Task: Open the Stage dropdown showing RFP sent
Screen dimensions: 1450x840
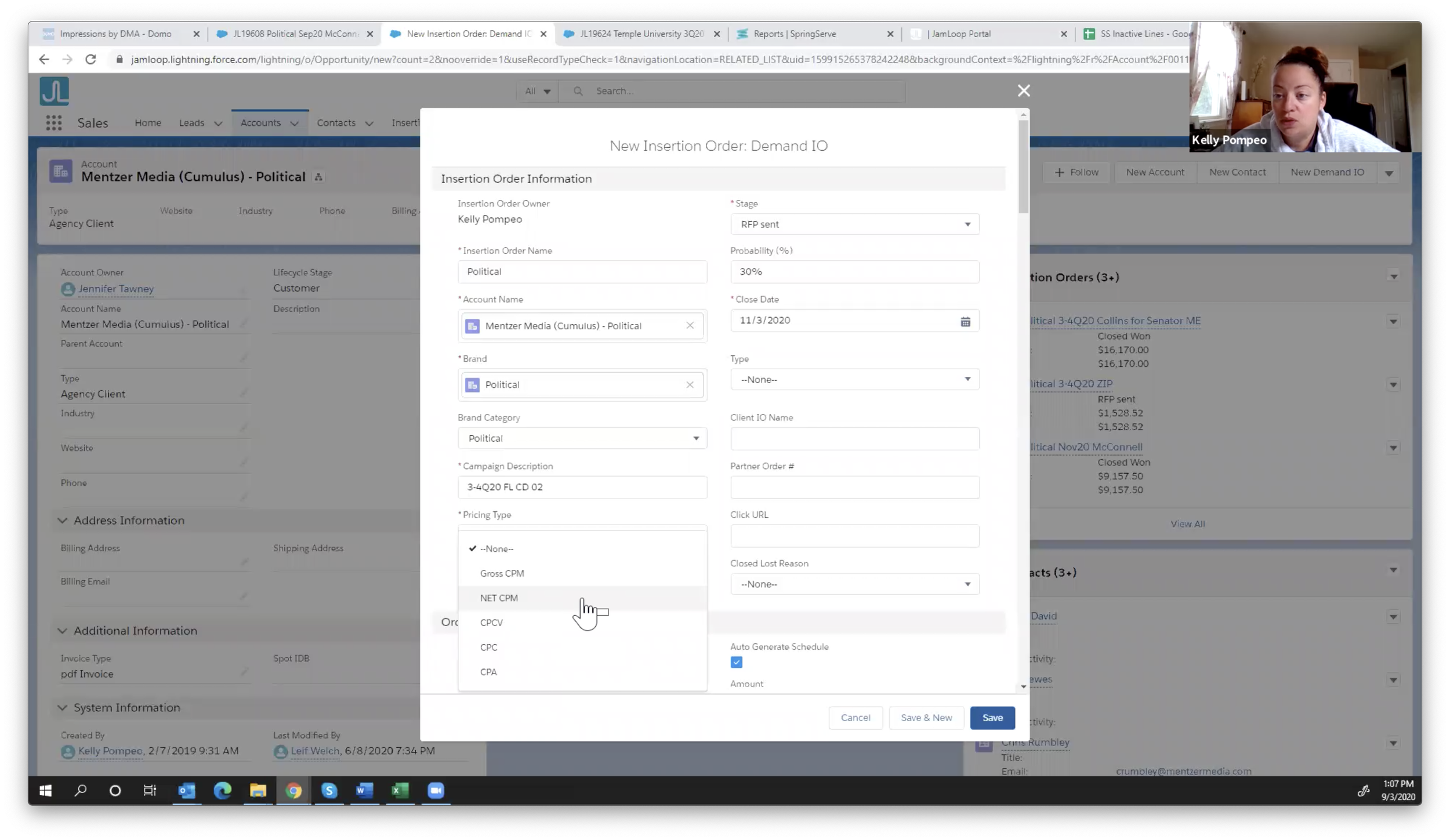Action: coord(854,224)
